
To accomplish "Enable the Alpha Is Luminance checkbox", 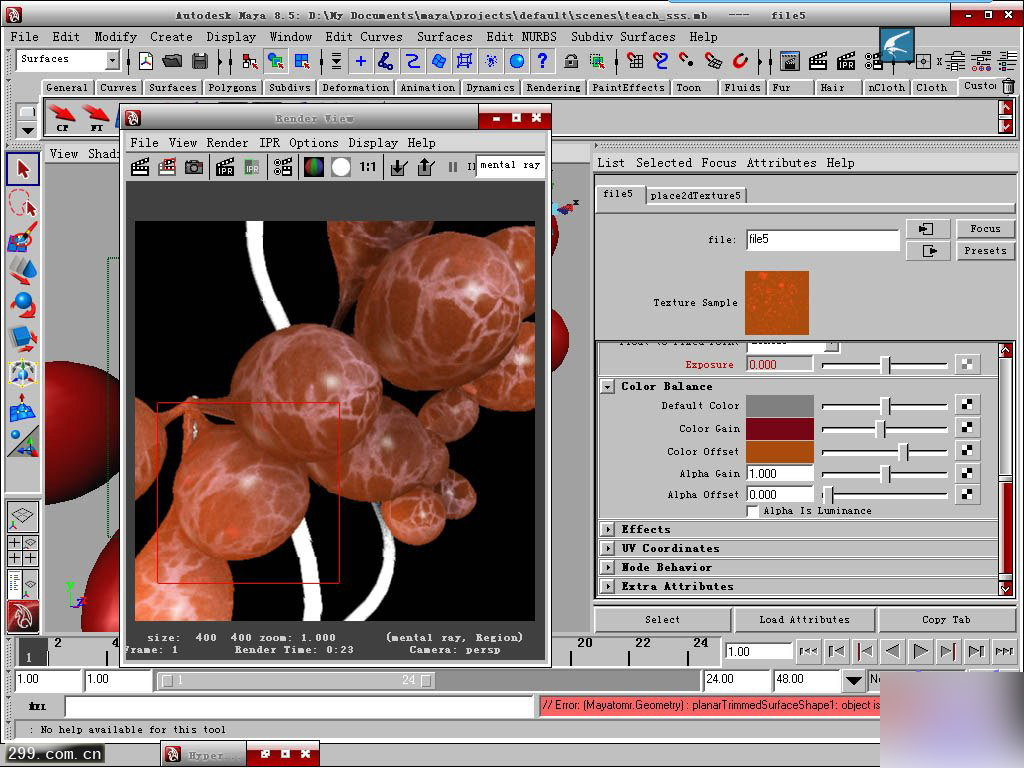I will 753,511.
